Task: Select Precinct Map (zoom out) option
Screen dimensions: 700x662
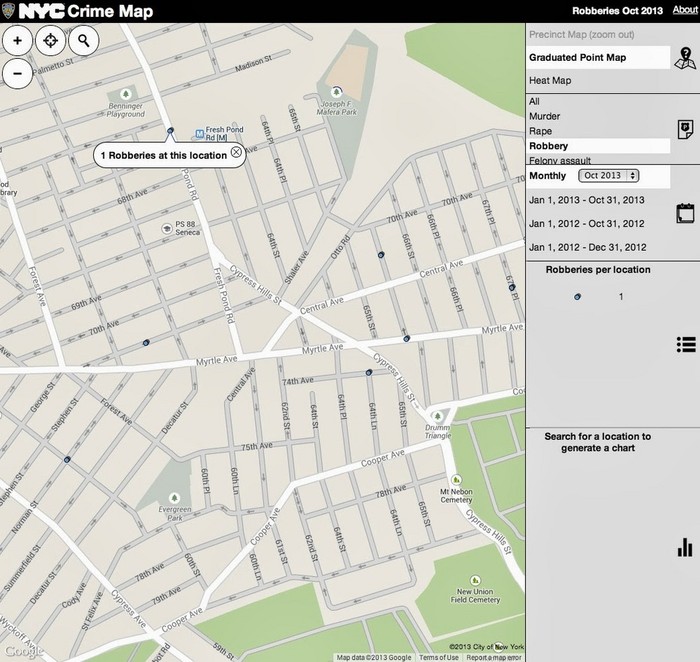Action: (x=581, y=35)
